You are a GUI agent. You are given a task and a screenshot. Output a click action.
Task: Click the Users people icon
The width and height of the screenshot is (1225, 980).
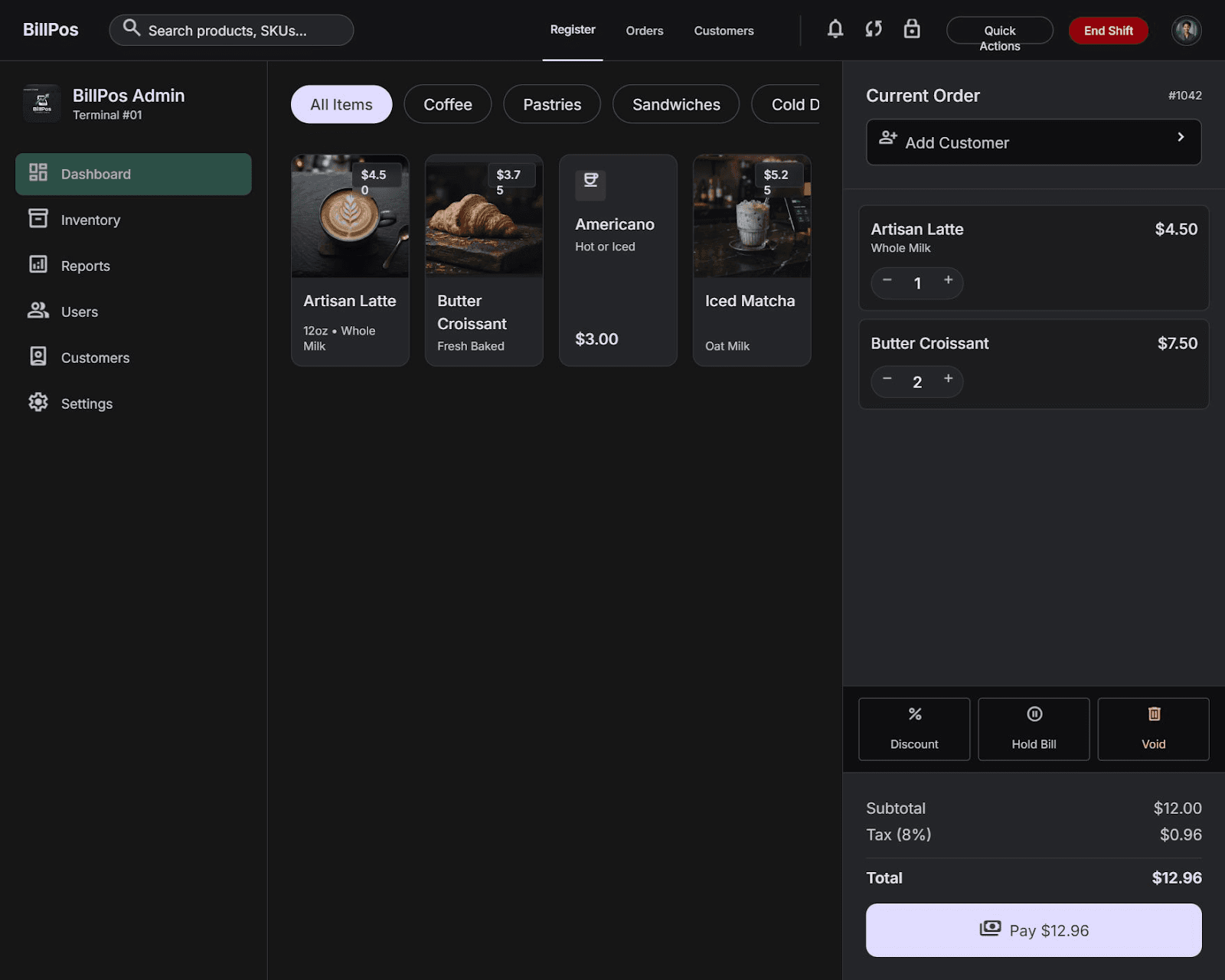pyautogui.click(x=38, y=310)
